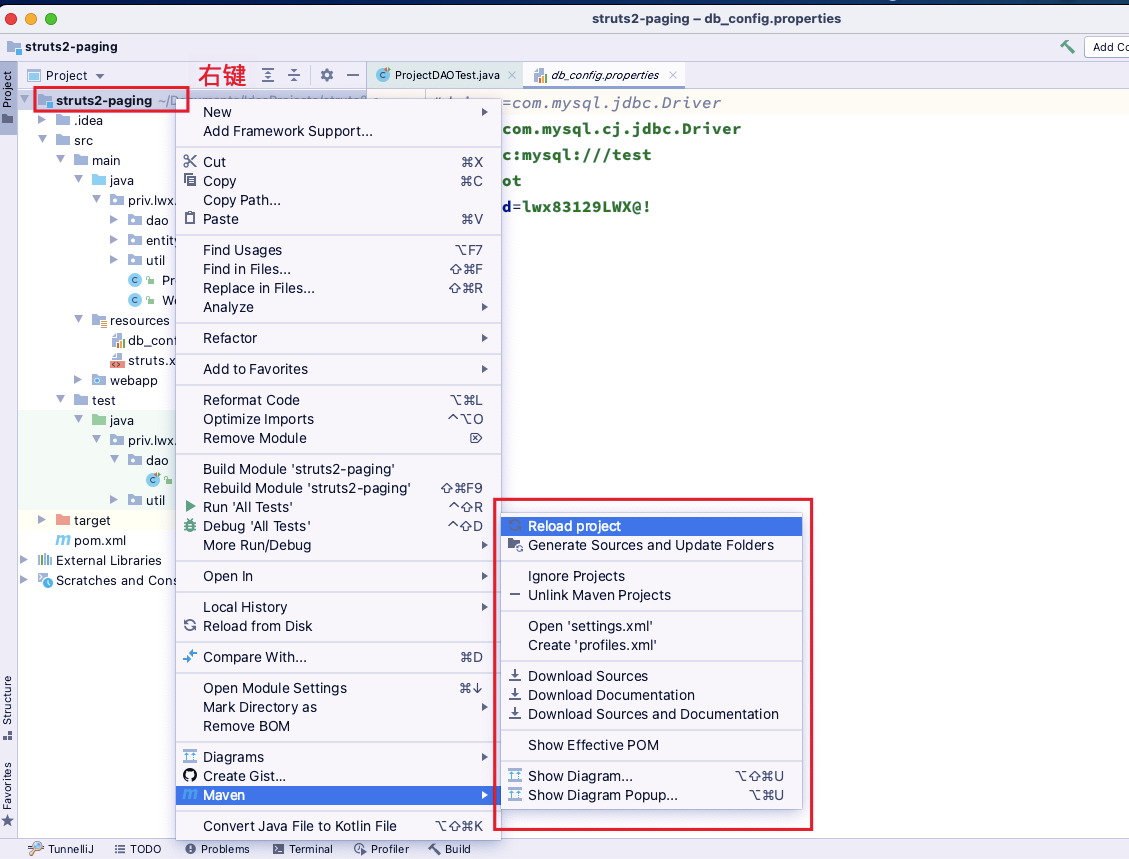
Task: Expand the .idea folder
Action: click(x=42, y=120)
